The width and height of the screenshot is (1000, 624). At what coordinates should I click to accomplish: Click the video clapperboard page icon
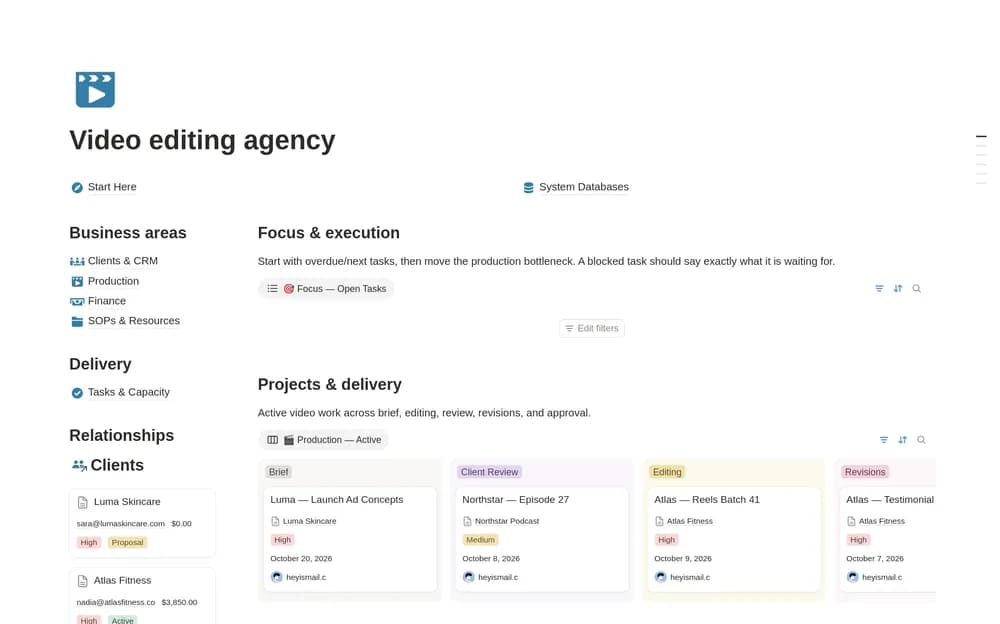(95, 89)
